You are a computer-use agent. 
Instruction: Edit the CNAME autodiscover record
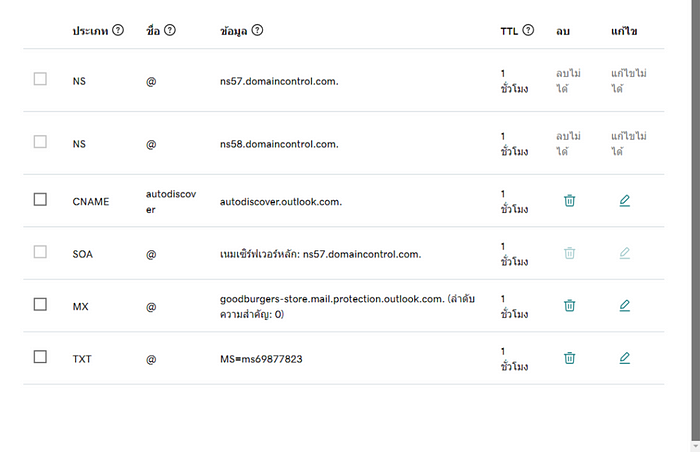pos(625,201)
